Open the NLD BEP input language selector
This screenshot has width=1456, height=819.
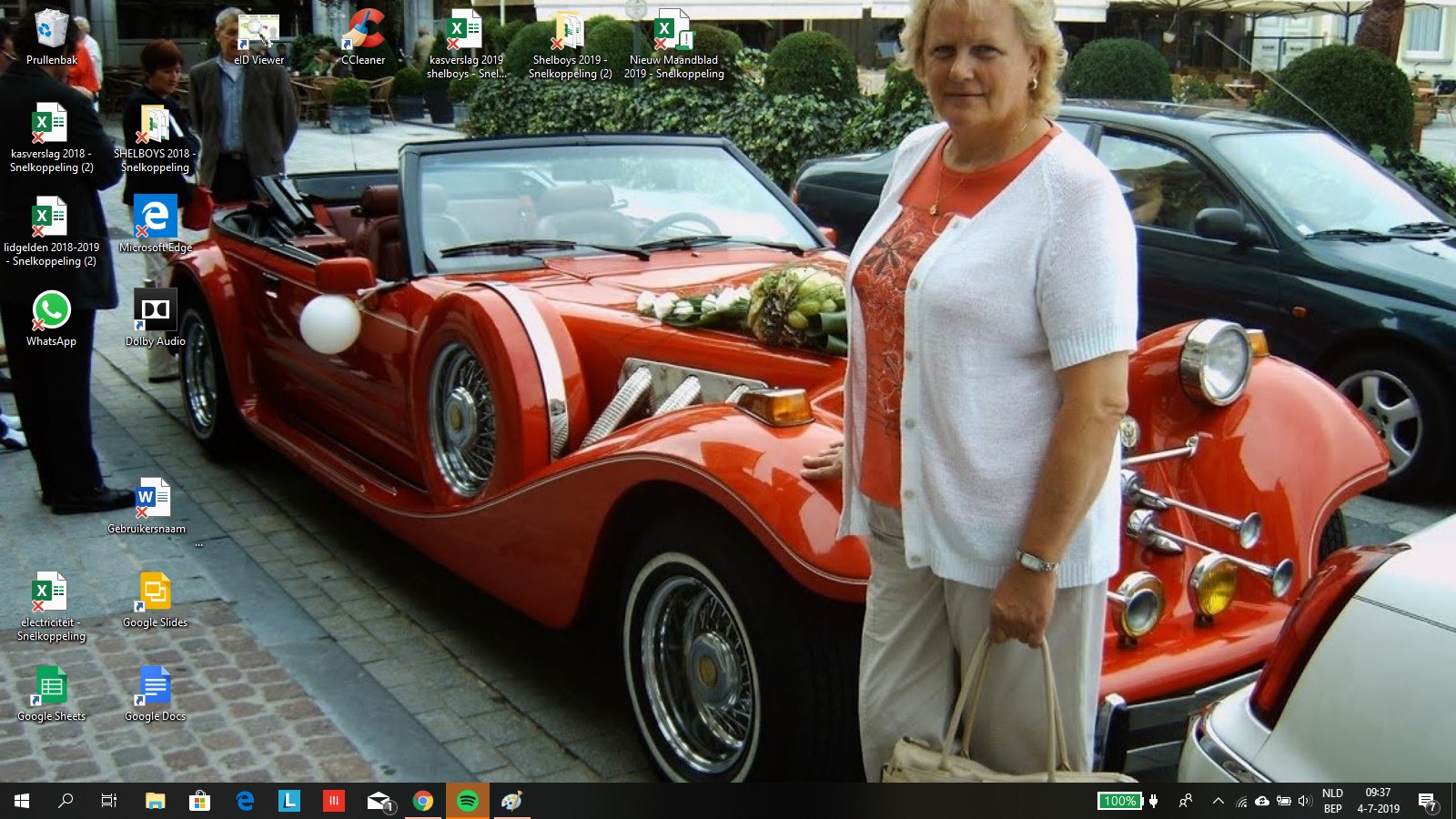1332,801
